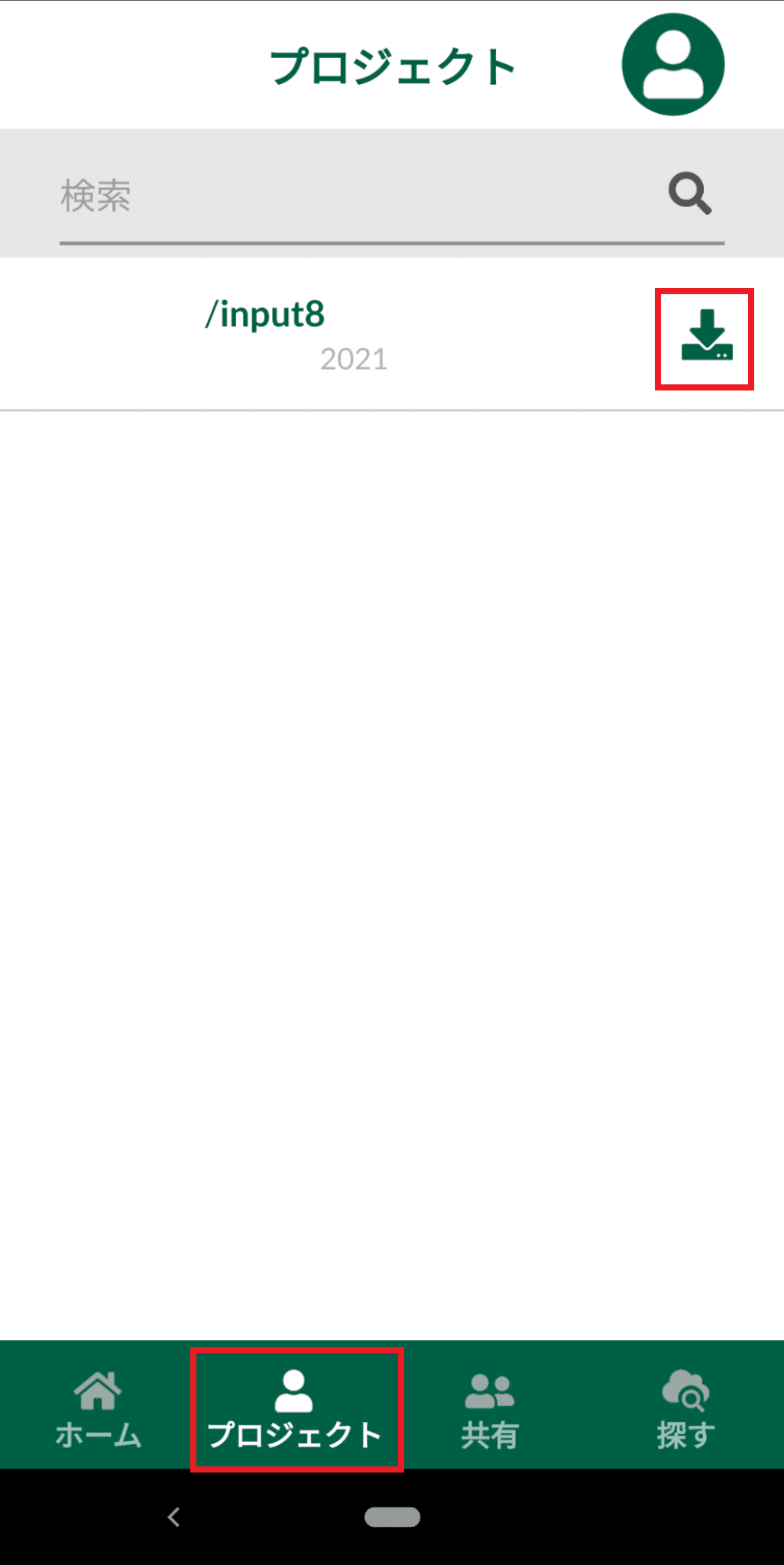
Task: Tap the single-person Projects icon
Action: [293, 1390]
